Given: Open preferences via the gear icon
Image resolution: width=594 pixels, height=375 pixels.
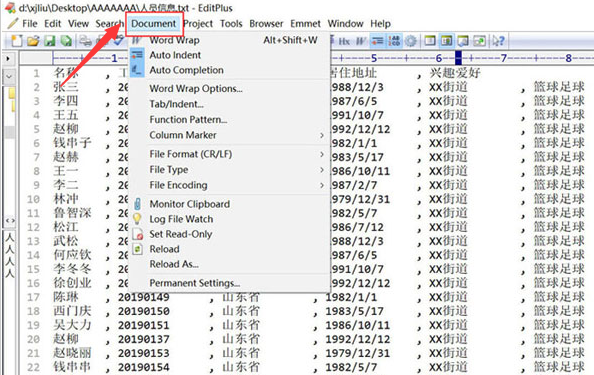Looking at the screenshot, I should coord(411,41).
